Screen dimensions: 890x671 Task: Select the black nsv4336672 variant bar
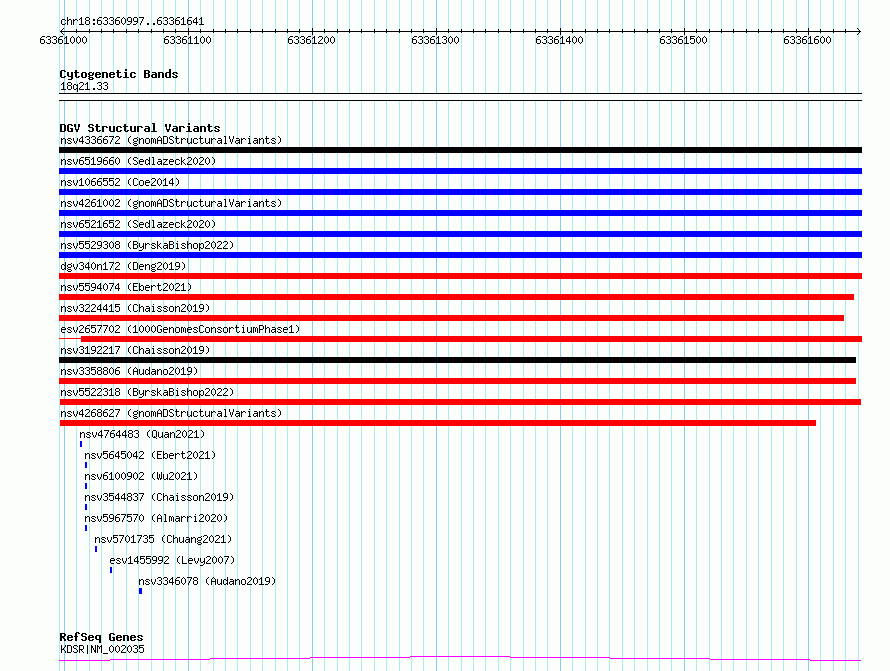click(460, 150)
